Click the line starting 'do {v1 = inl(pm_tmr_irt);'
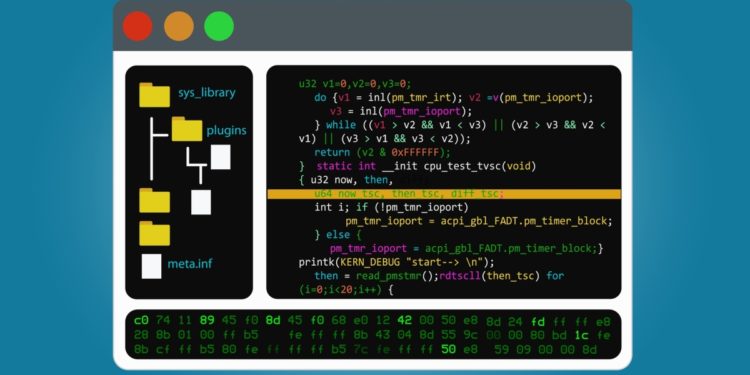750x375 pixels. pyautogui.click(x=453, y=98)
